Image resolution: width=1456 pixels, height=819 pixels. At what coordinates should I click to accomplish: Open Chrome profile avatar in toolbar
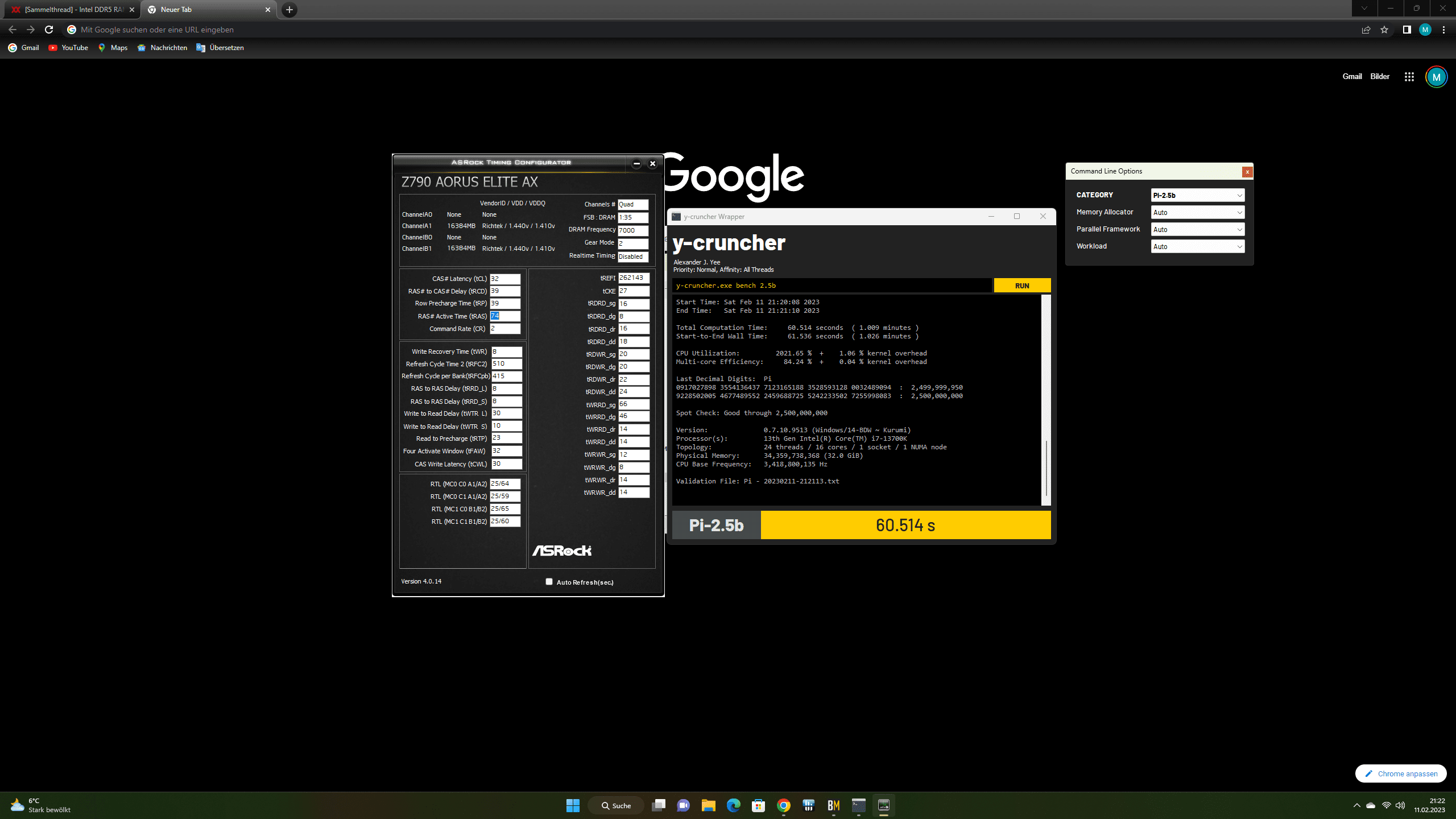point(1425,30)
